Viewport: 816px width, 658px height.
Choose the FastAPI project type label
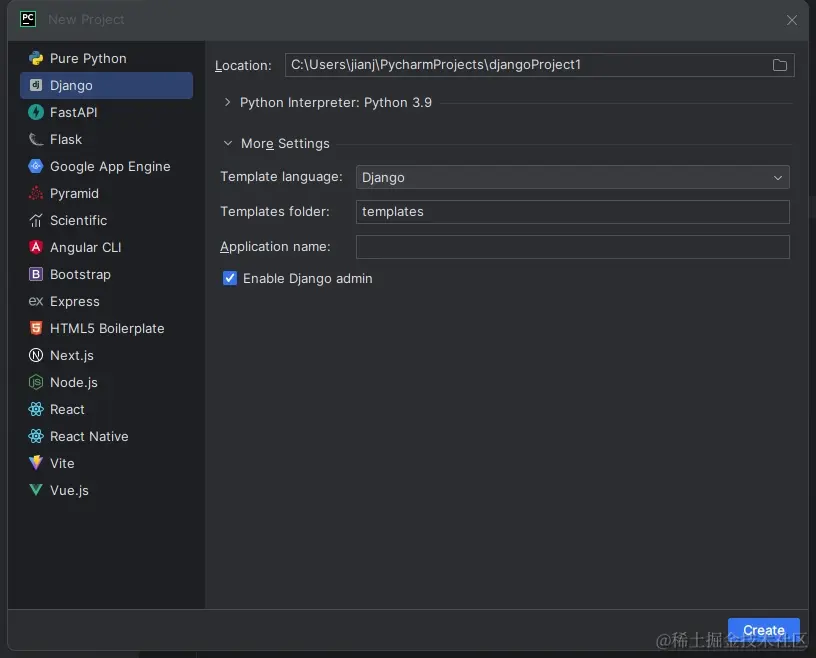[x=73, y=112]
